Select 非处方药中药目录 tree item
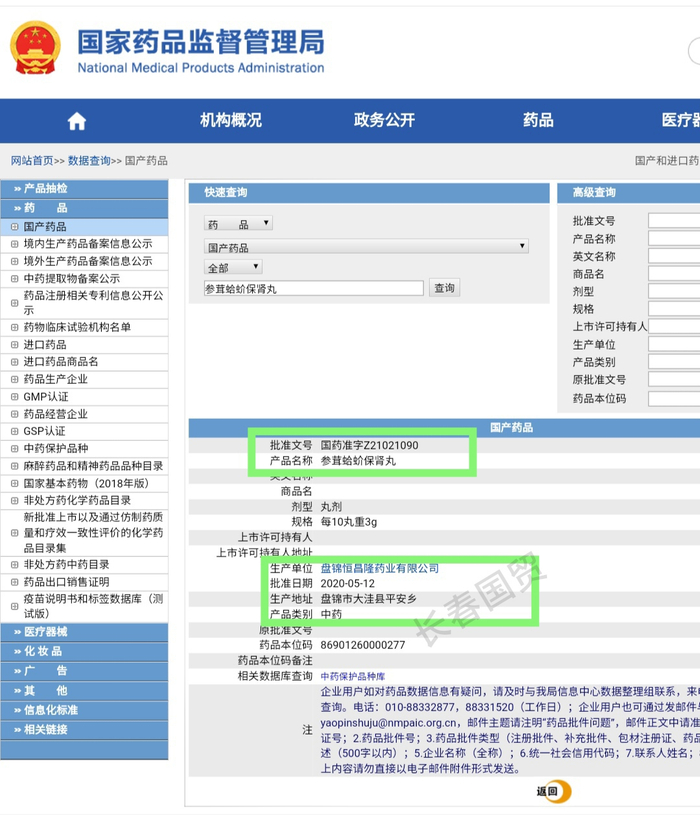The width and height of the screenshot is (700, 815). [67, 564]
